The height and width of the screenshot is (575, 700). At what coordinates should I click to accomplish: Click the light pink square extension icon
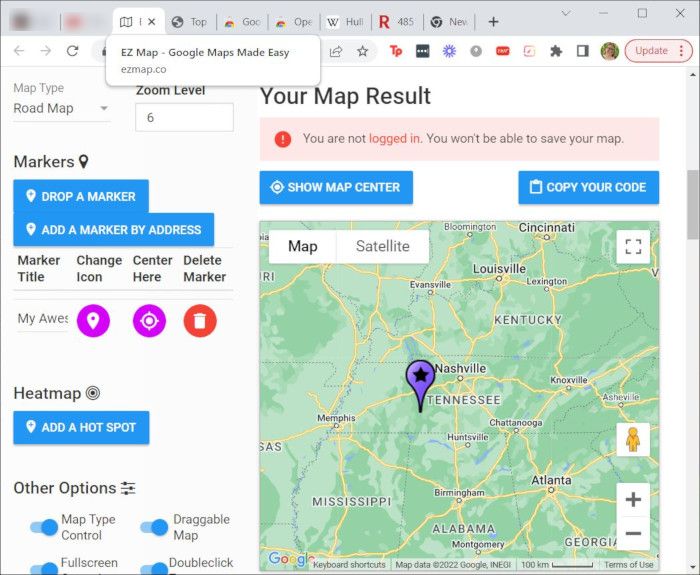click(x=529, y=51)
